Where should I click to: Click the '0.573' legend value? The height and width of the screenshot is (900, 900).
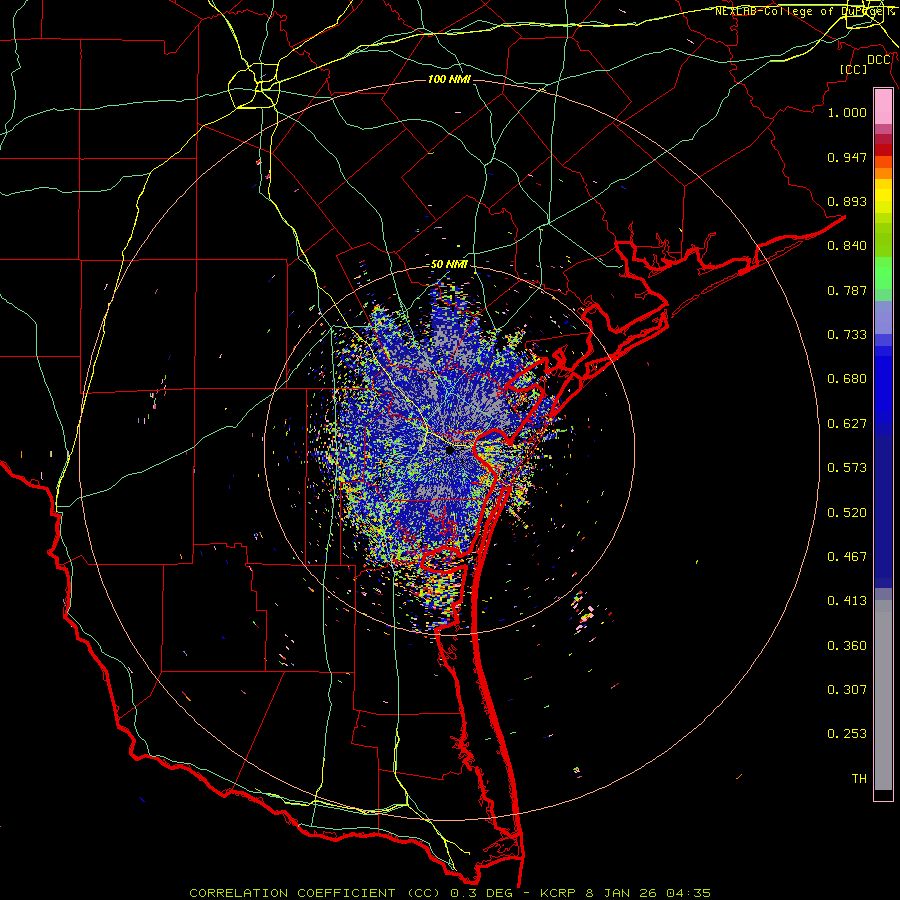[x=847, y=468]
